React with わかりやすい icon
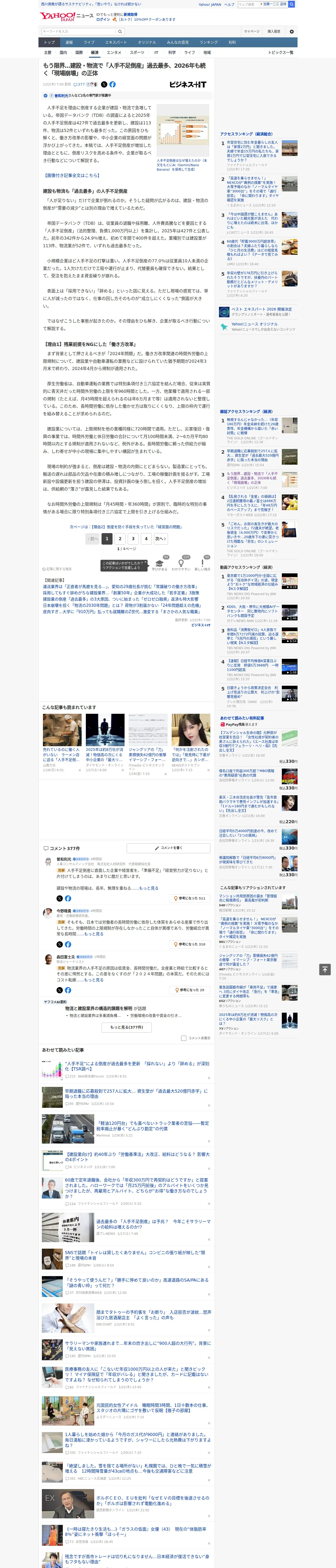This screenshot has width=336, height=1568. pyautogui.click(x=181, y=564)
